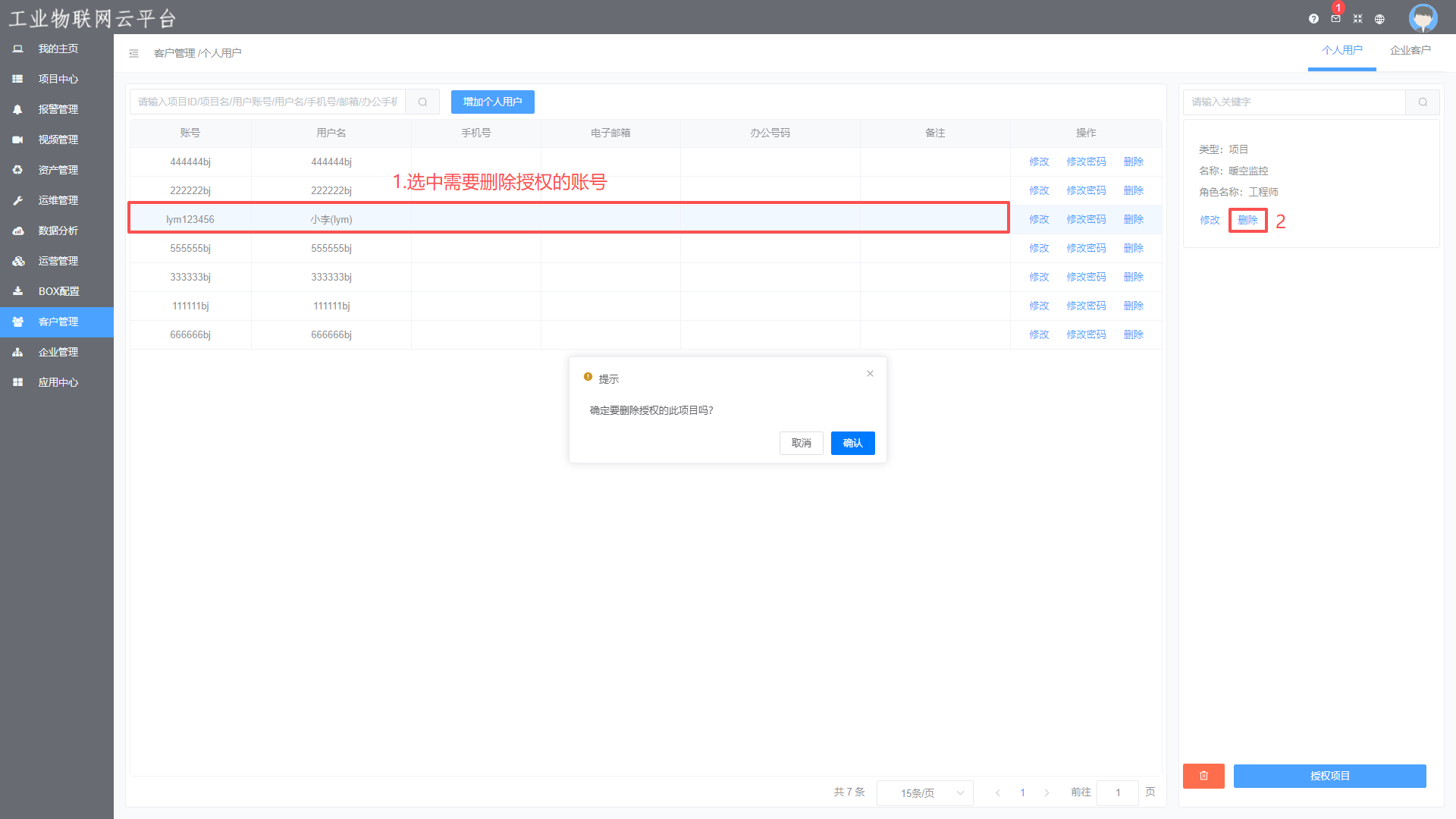
Task: Click the globe language icon
Action: click(1379, 19)
